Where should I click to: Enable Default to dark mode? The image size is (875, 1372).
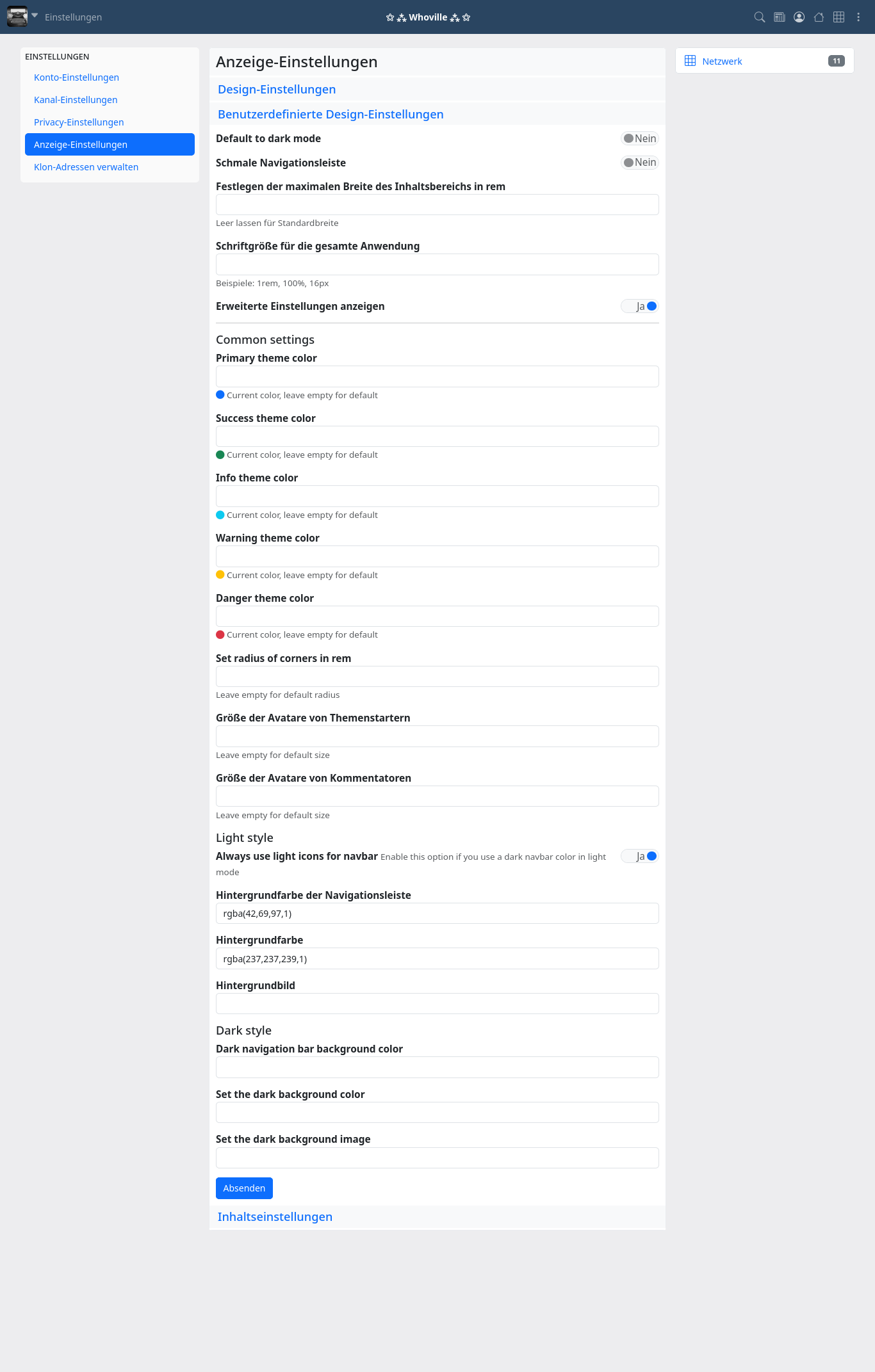[639, 138]
